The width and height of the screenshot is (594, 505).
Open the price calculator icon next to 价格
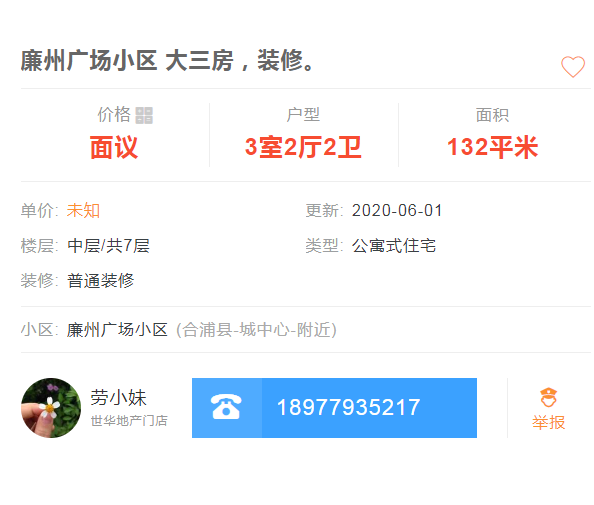(x=144, y=115)
